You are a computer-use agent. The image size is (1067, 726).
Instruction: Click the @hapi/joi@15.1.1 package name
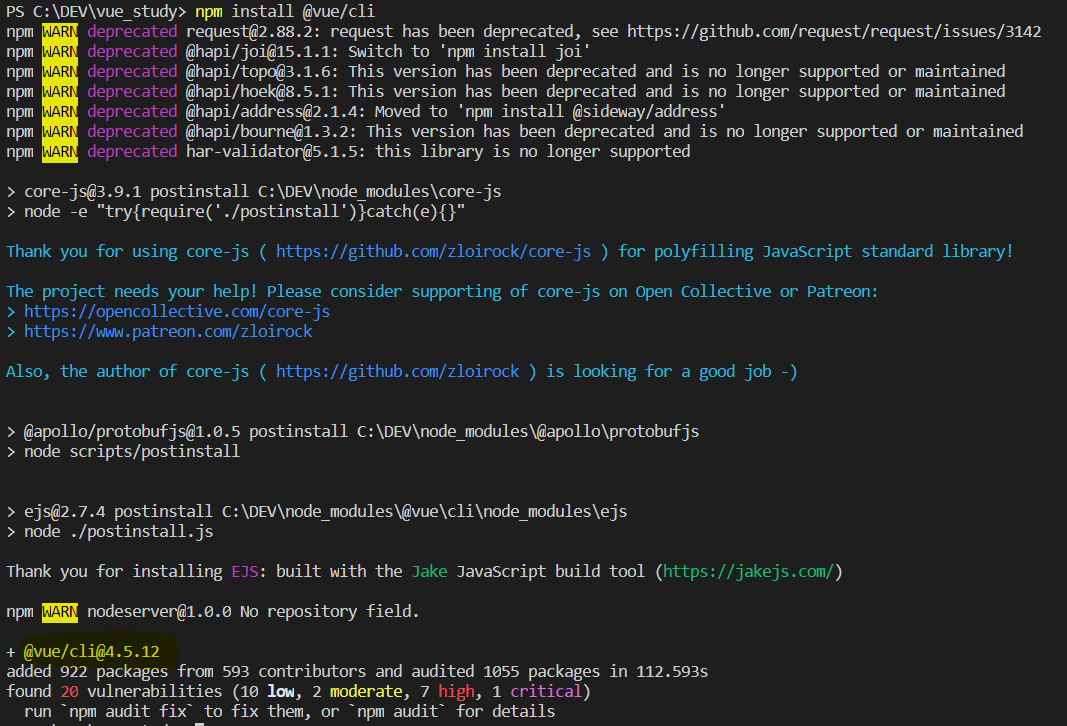click(261, 52)
